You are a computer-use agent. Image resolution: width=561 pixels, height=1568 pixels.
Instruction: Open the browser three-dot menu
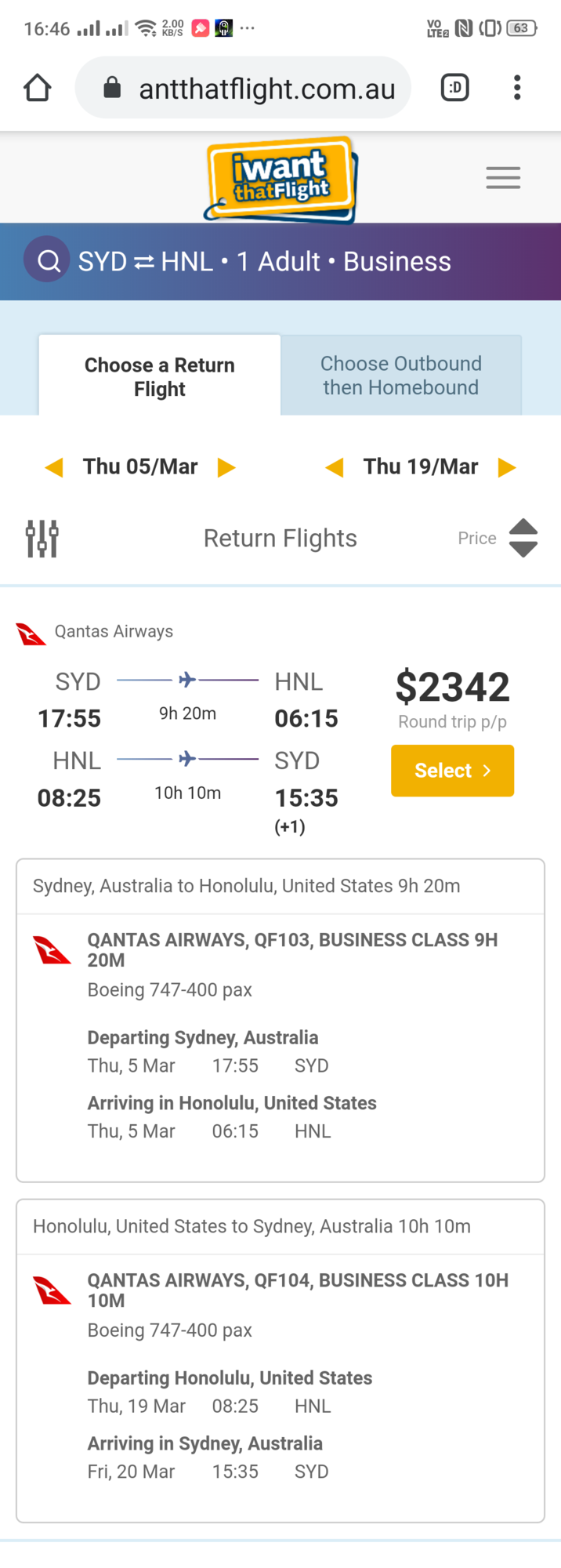(517, 88)
